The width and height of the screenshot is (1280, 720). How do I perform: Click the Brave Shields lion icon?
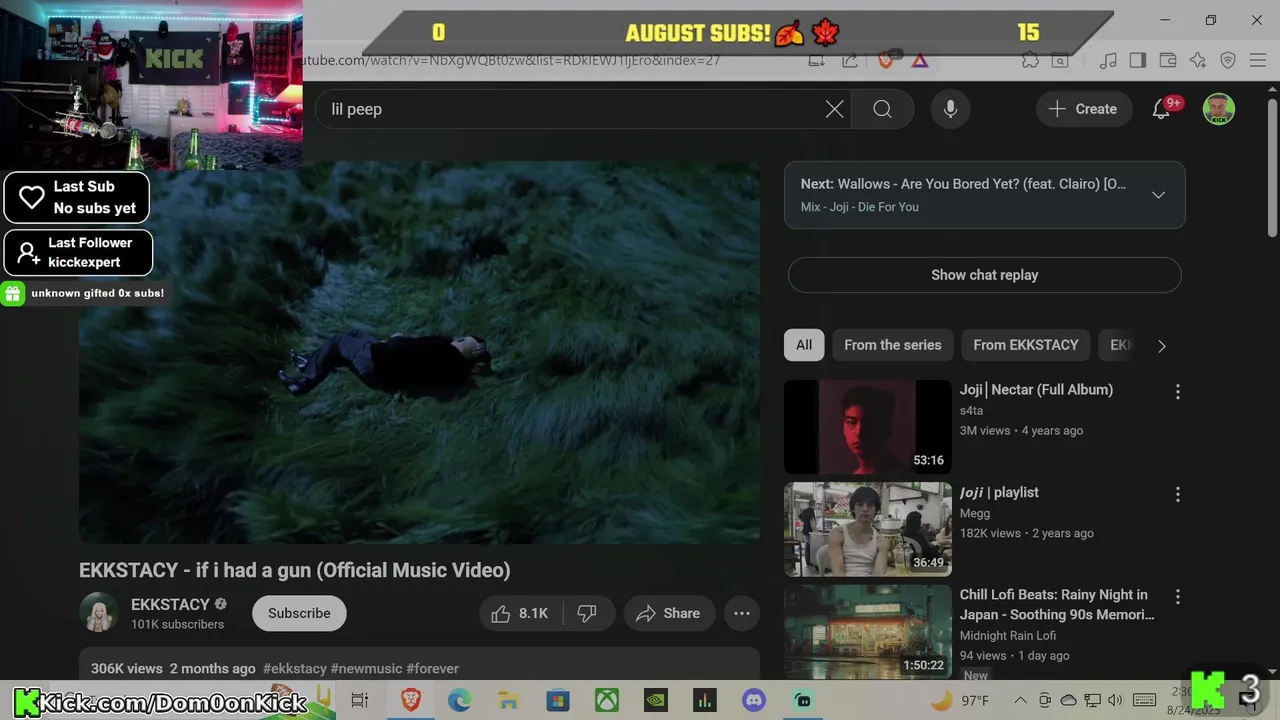click(885, 61)
